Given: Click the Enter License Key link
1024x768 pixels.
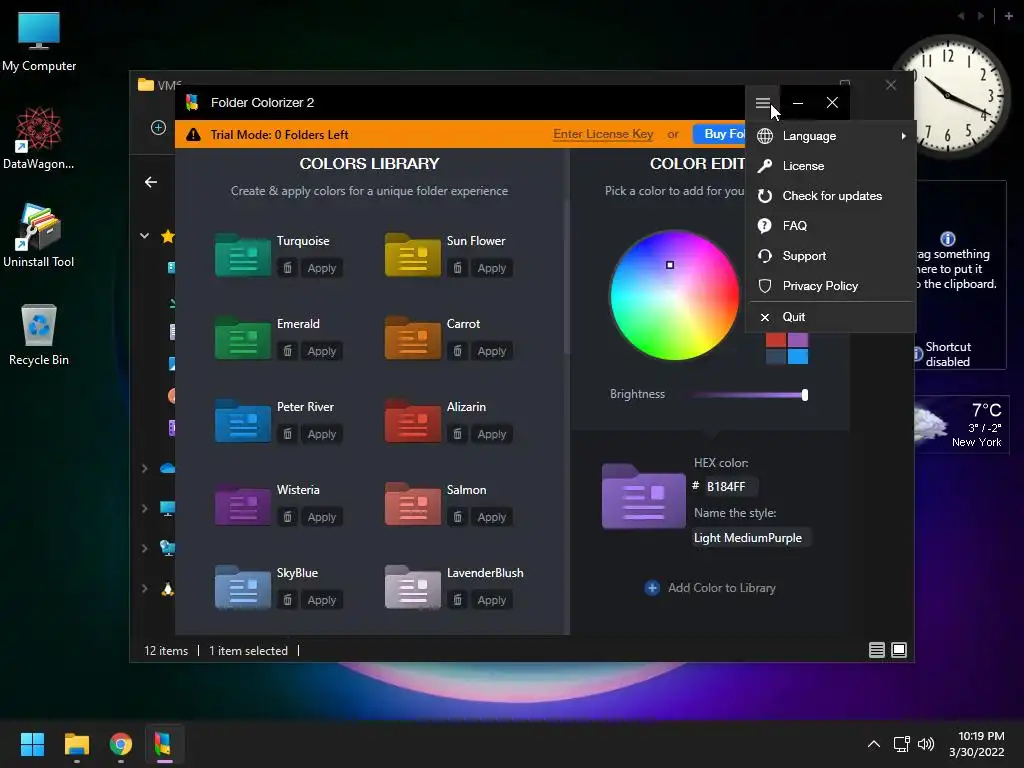Looking at the screenshot, I should (603, 134).
